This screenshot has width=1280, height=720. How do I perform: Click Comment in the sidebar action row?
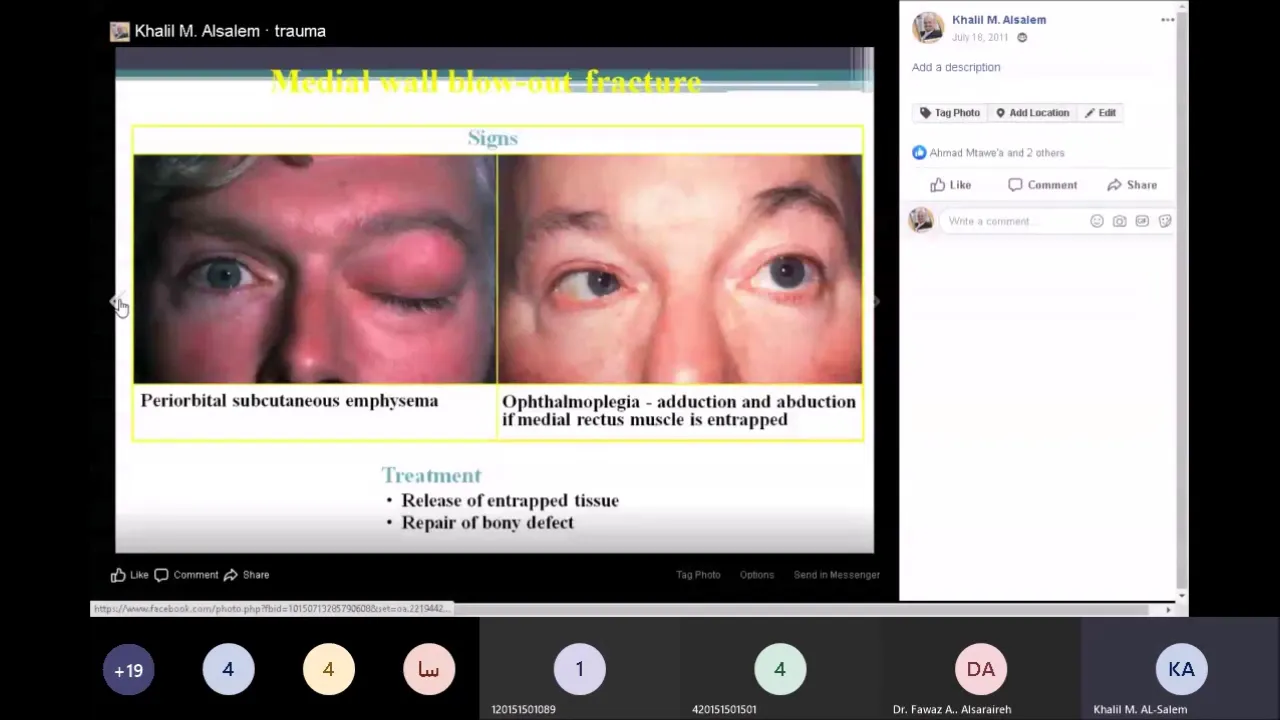[1042, 185]
